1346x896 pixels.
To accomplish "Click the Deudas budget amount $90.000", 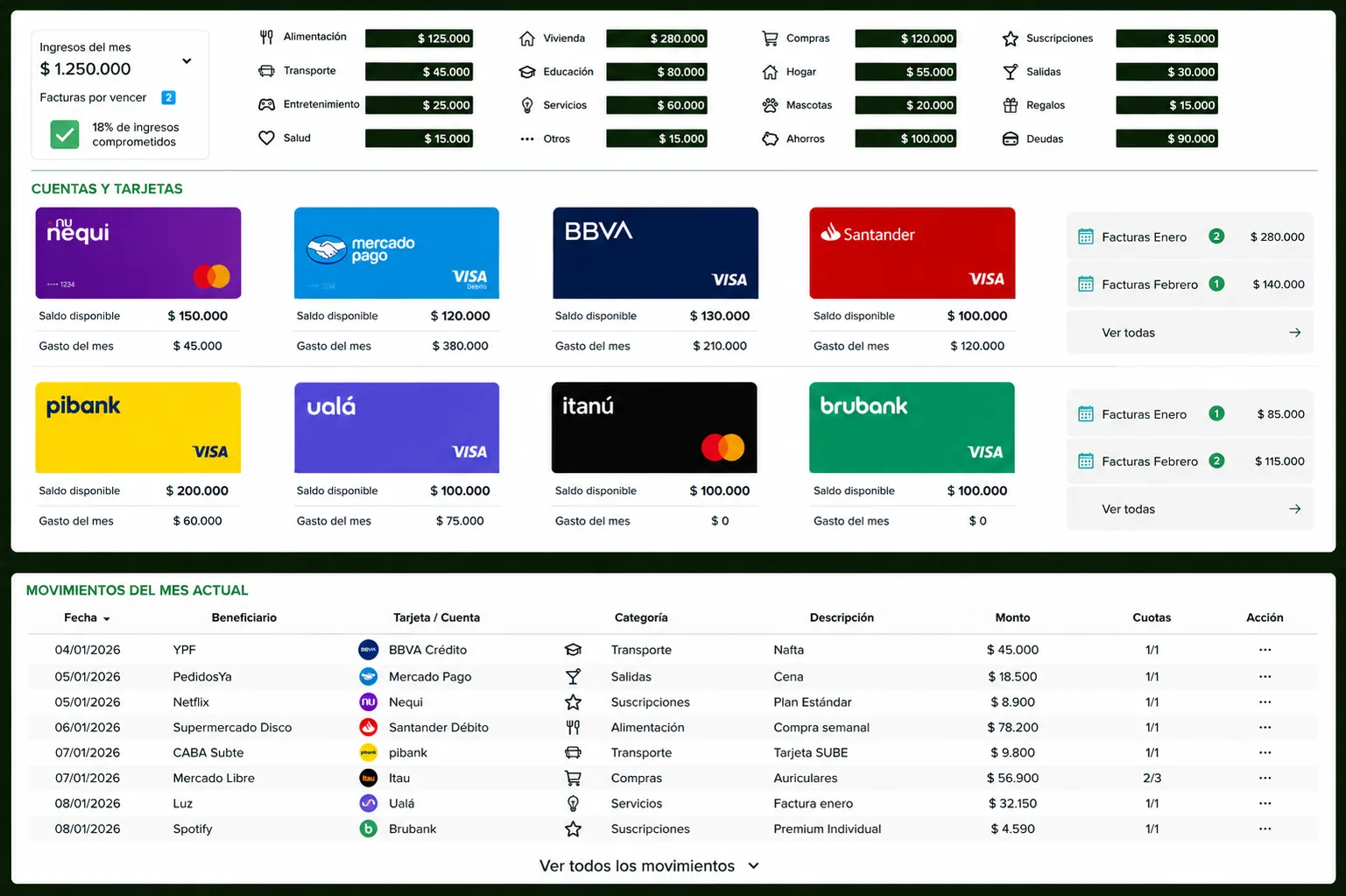I will point(1167,138).
